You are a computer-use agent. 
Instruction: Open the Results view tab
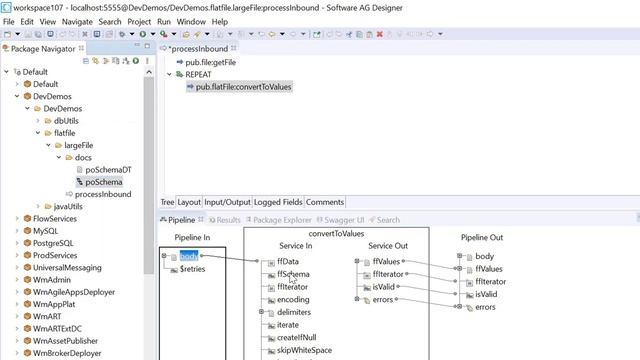pyautogui.click(x=224, y=220)
